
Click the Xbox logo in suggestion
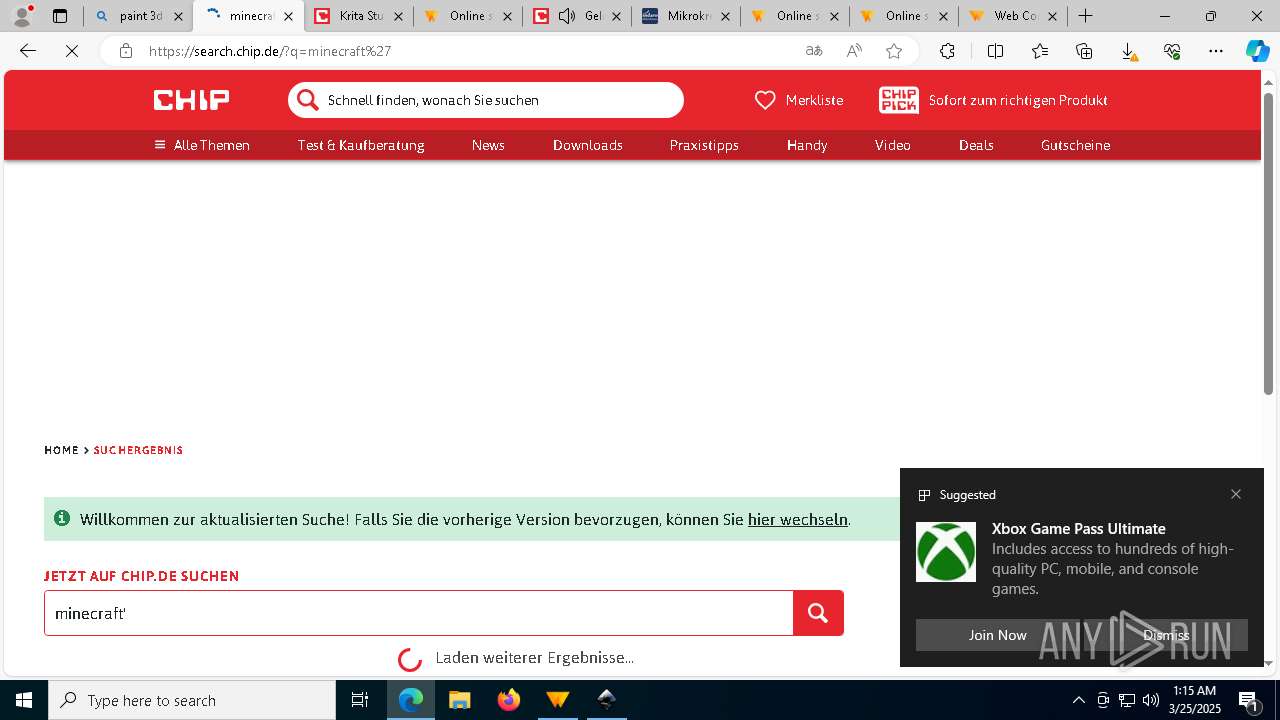(x=946, y=552)
